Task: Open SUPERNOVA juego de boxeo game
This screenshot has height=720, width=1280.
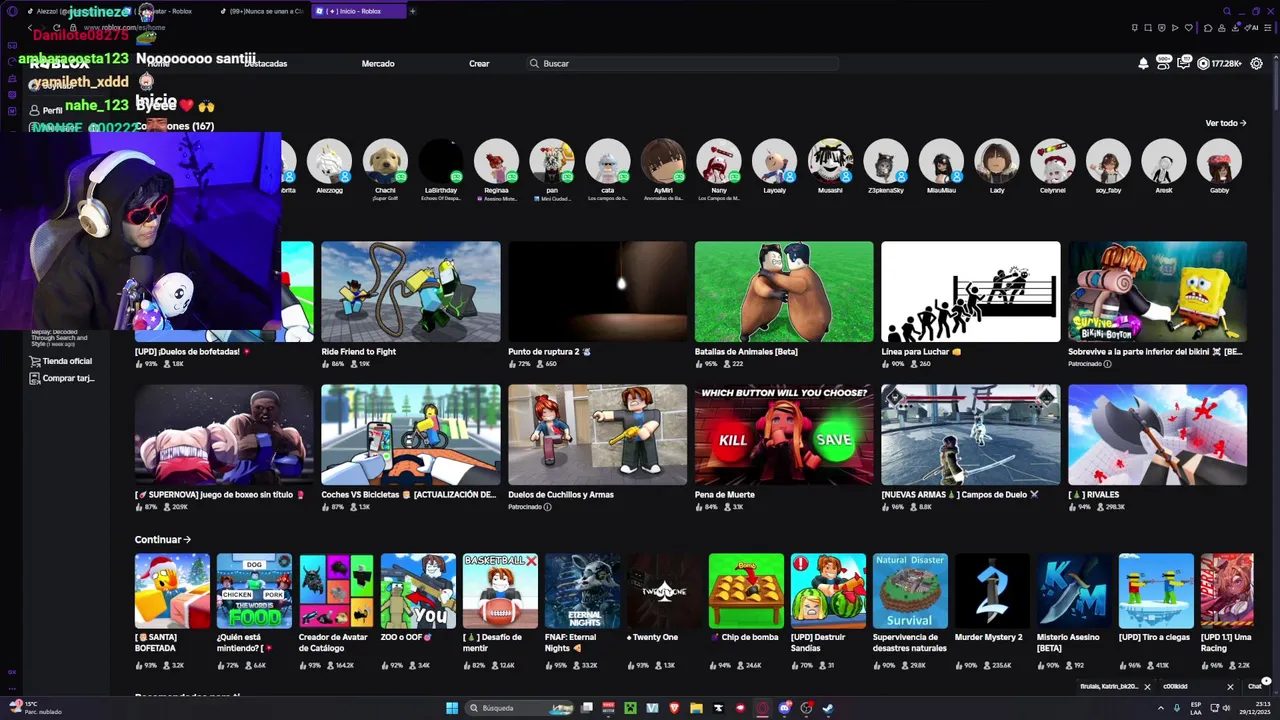Action: [224, 435]
